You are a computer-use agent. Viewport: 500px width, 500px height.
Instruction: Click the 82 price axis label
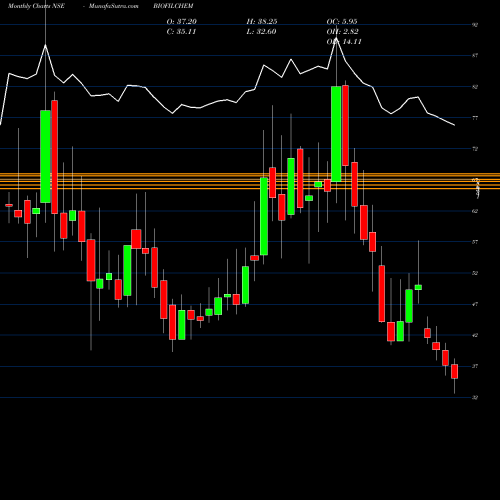(x=475, y=87)
